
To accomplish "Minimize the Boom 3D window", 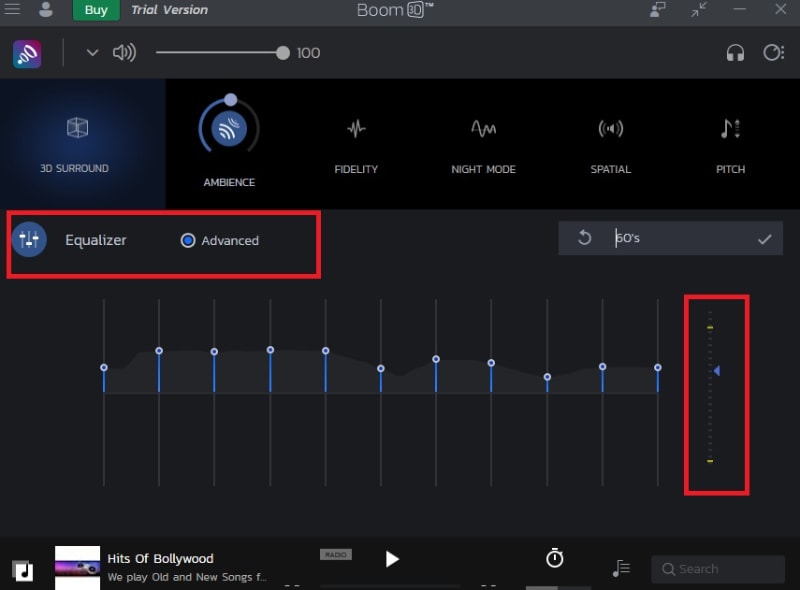I will coord(739,9).
